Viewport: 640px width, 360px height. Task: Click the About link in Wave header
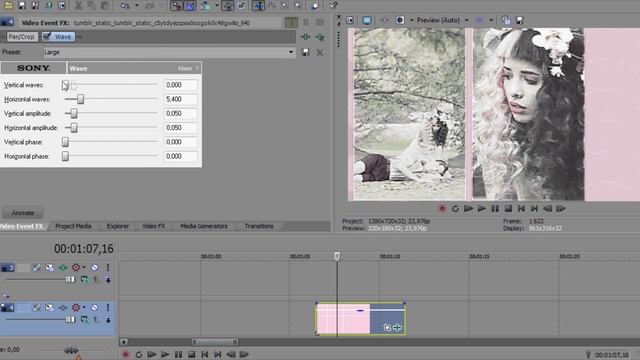click(184, 68)
